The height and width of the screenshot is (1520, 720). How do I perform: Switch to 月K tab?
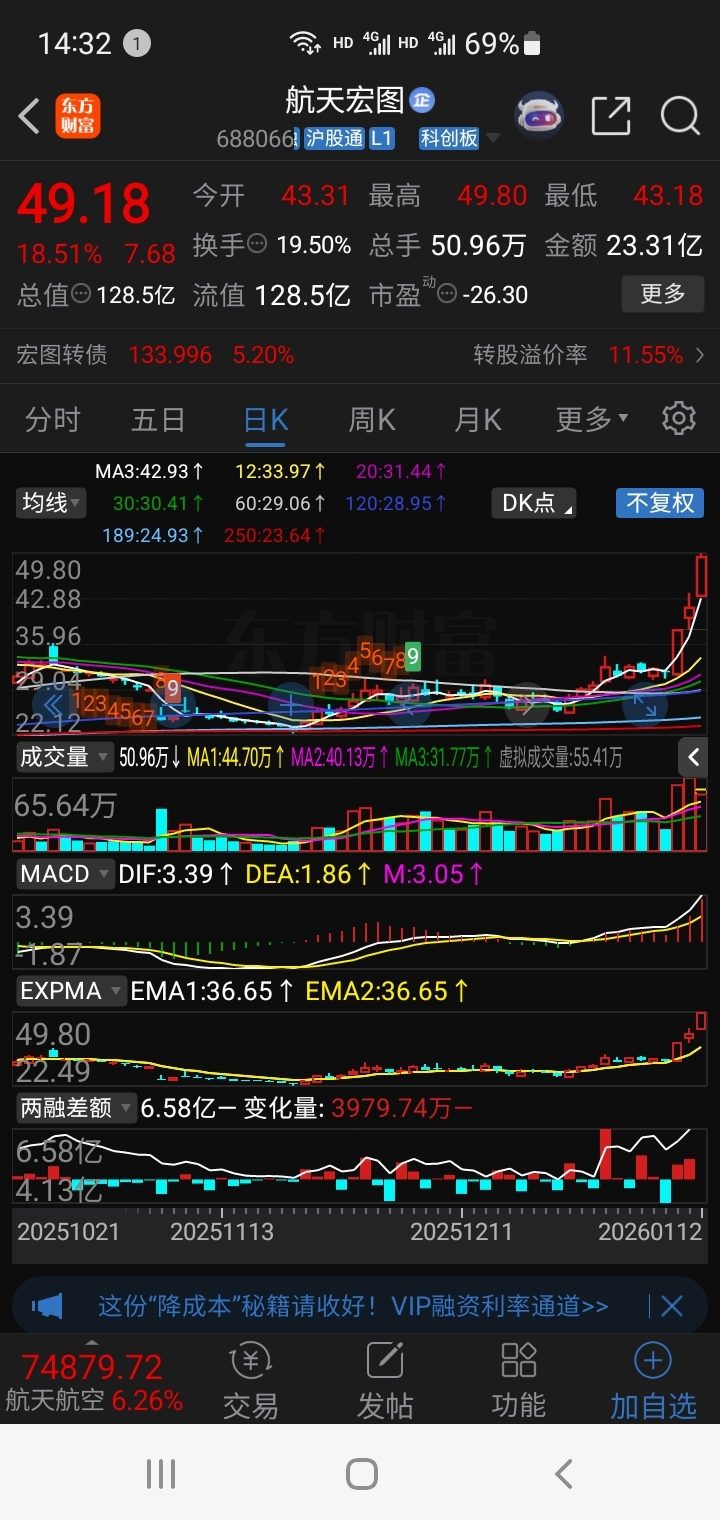[478, 419]
